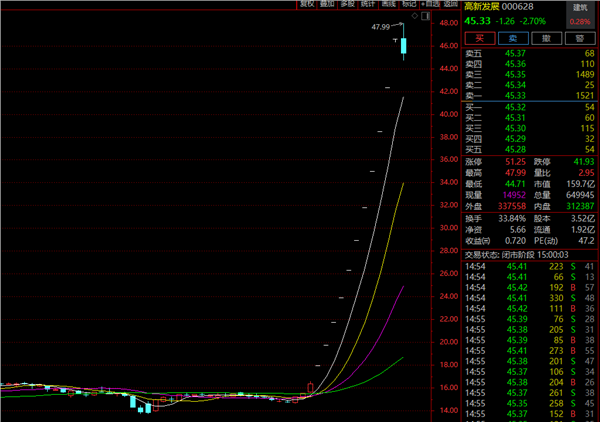The image size is (600, 422).
Task: Select the 14:55 trade with volume 76 S
Action: pyautogui.click(x=530, y=319)
